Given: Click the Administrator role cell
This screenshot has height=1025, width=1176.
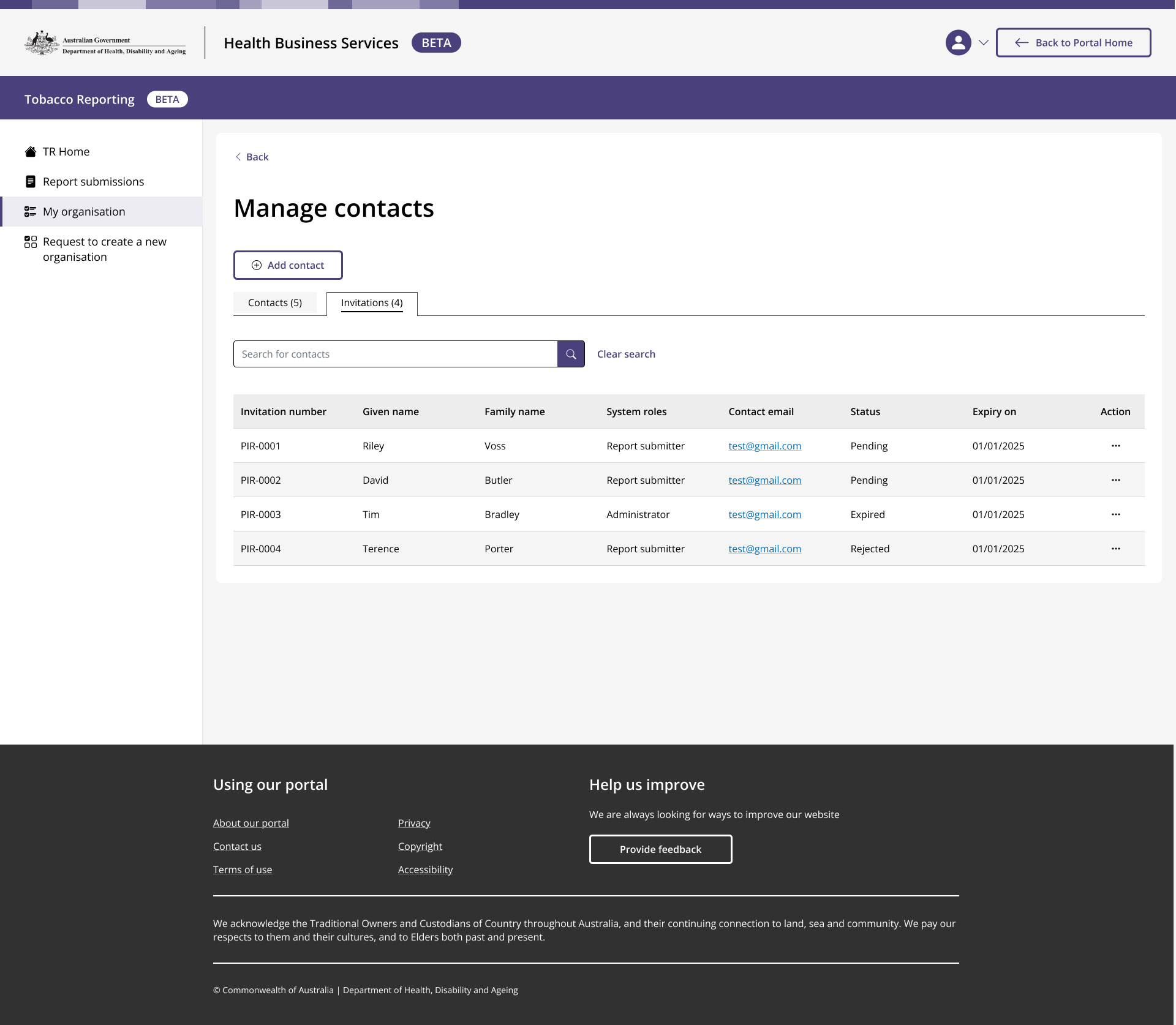Looking at the screenshot, I should click(x=638, y=514).
